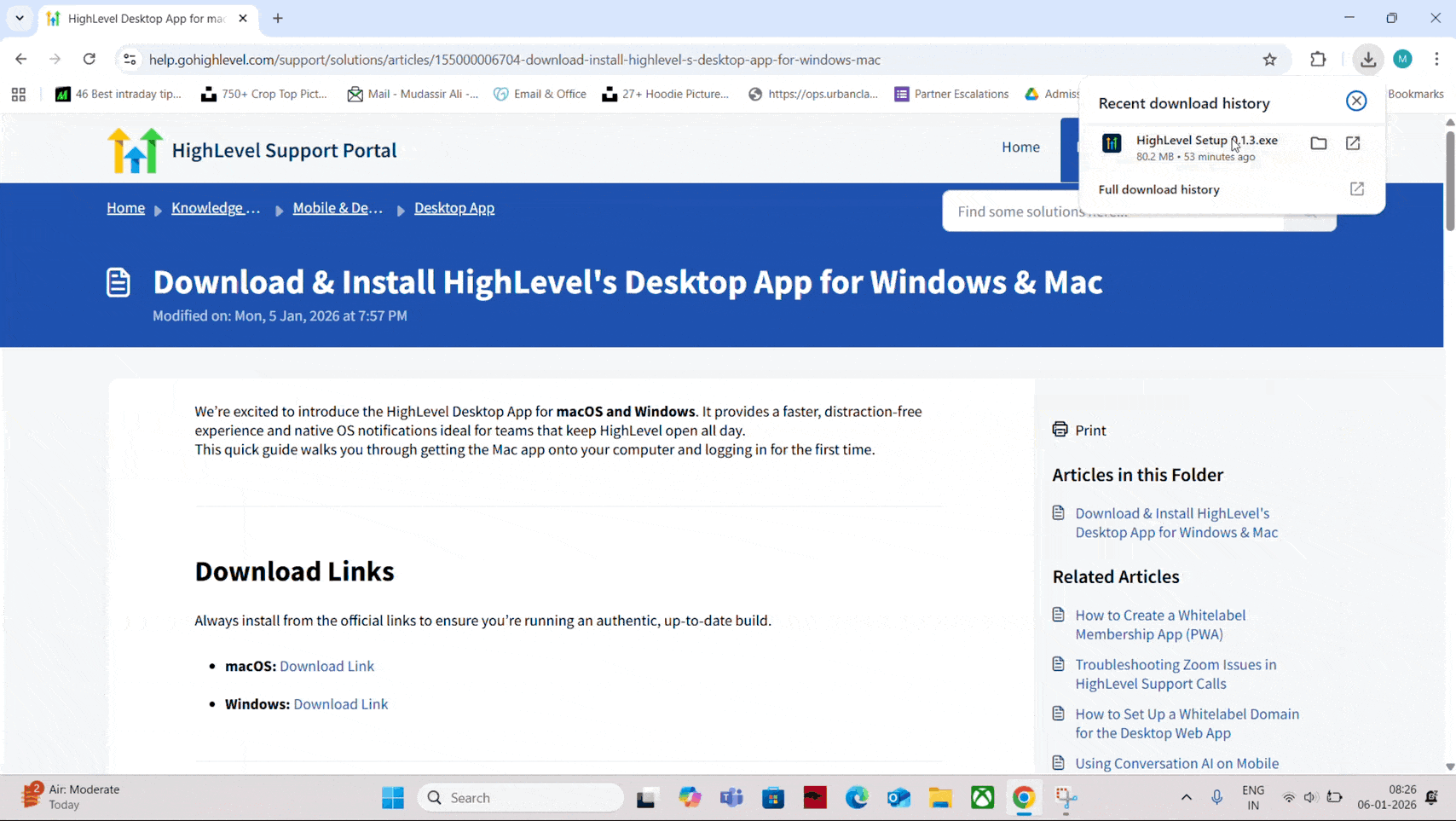This screenshot has width=1456, height=821.
Task: Open 'https://ops.urbancla...' bookmark
Action: click(813, 94)
